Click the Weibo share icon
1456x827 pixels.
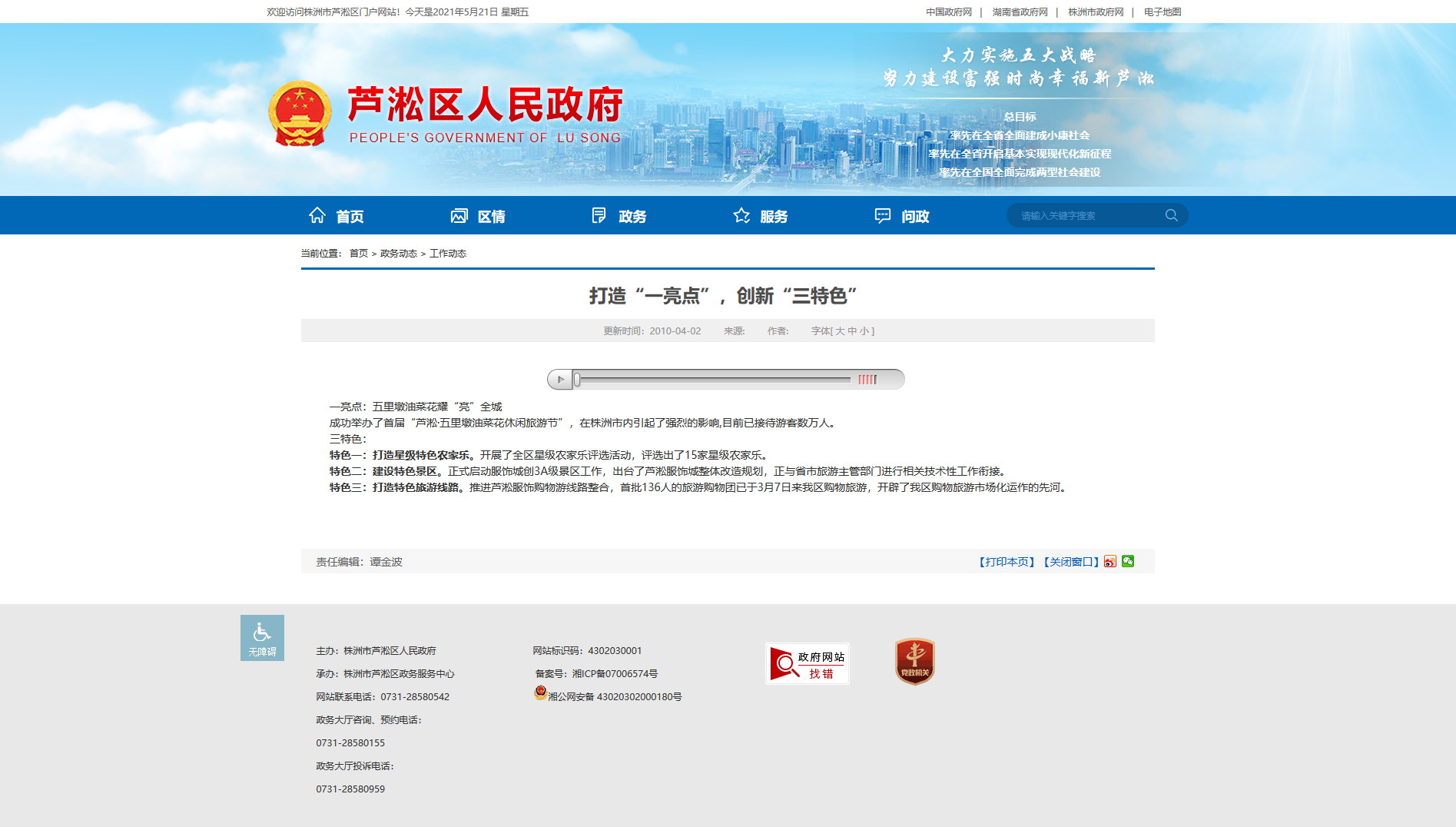(1110, 561)
